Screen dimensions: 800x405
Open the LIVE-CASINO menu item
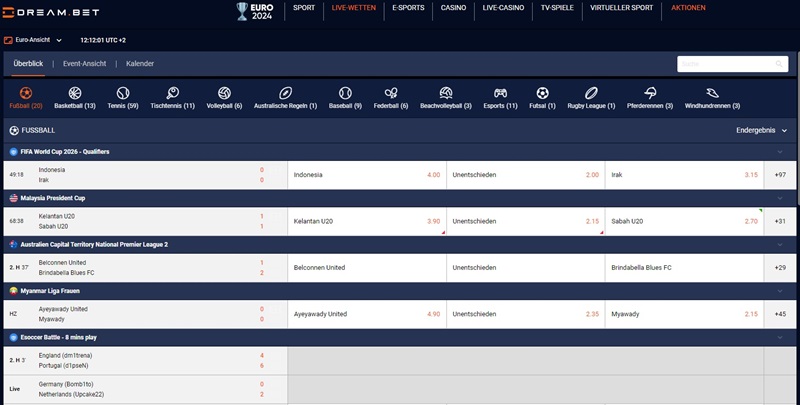tap(503, 8)
